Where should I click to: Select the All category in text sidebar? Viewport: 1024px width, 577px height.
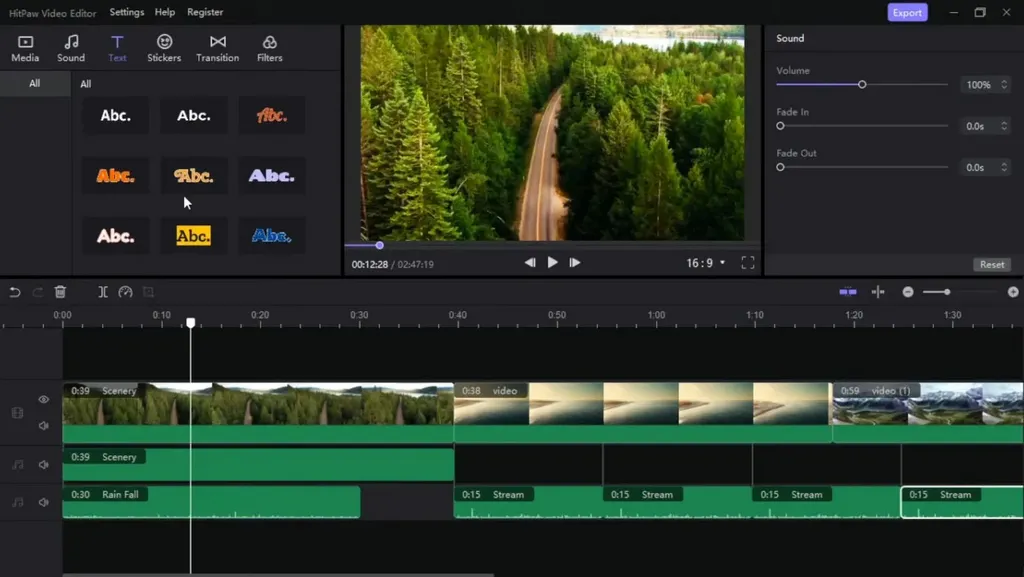35,84
